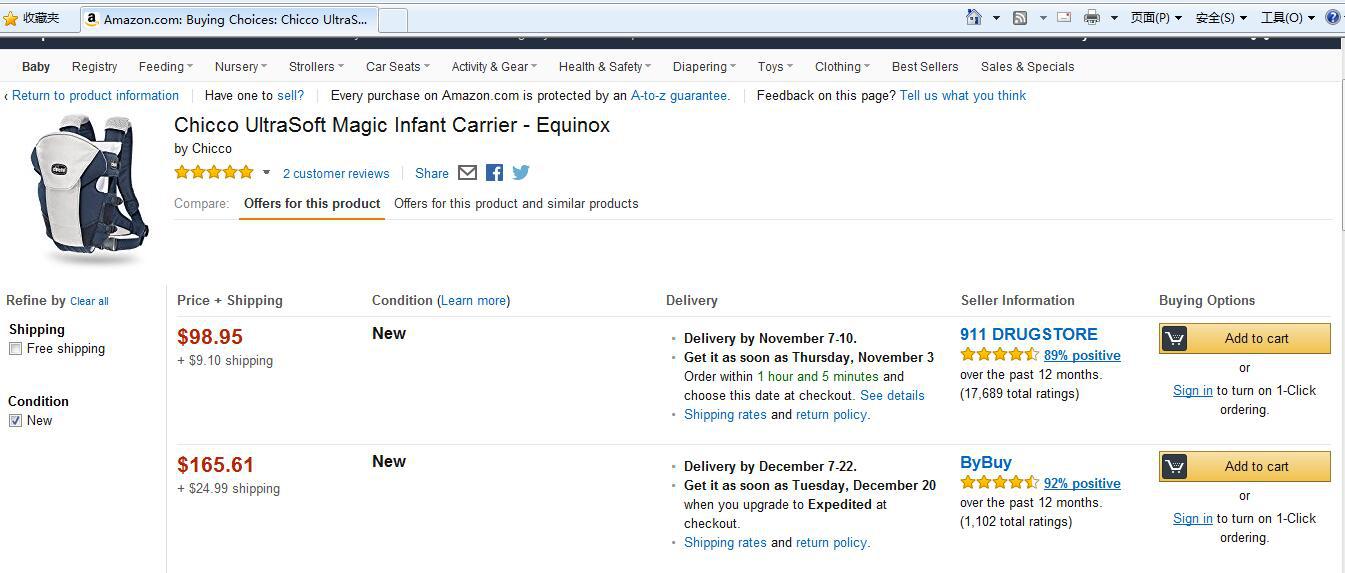Click the browser Home icon
The height and width of the screenshot is (573, 1345).
[x=974, y=17]
